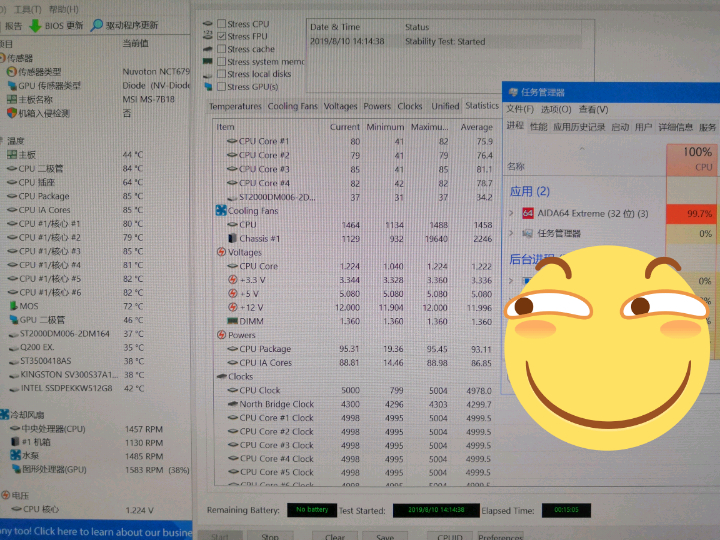Click the Preferences button

coord(500,536)
